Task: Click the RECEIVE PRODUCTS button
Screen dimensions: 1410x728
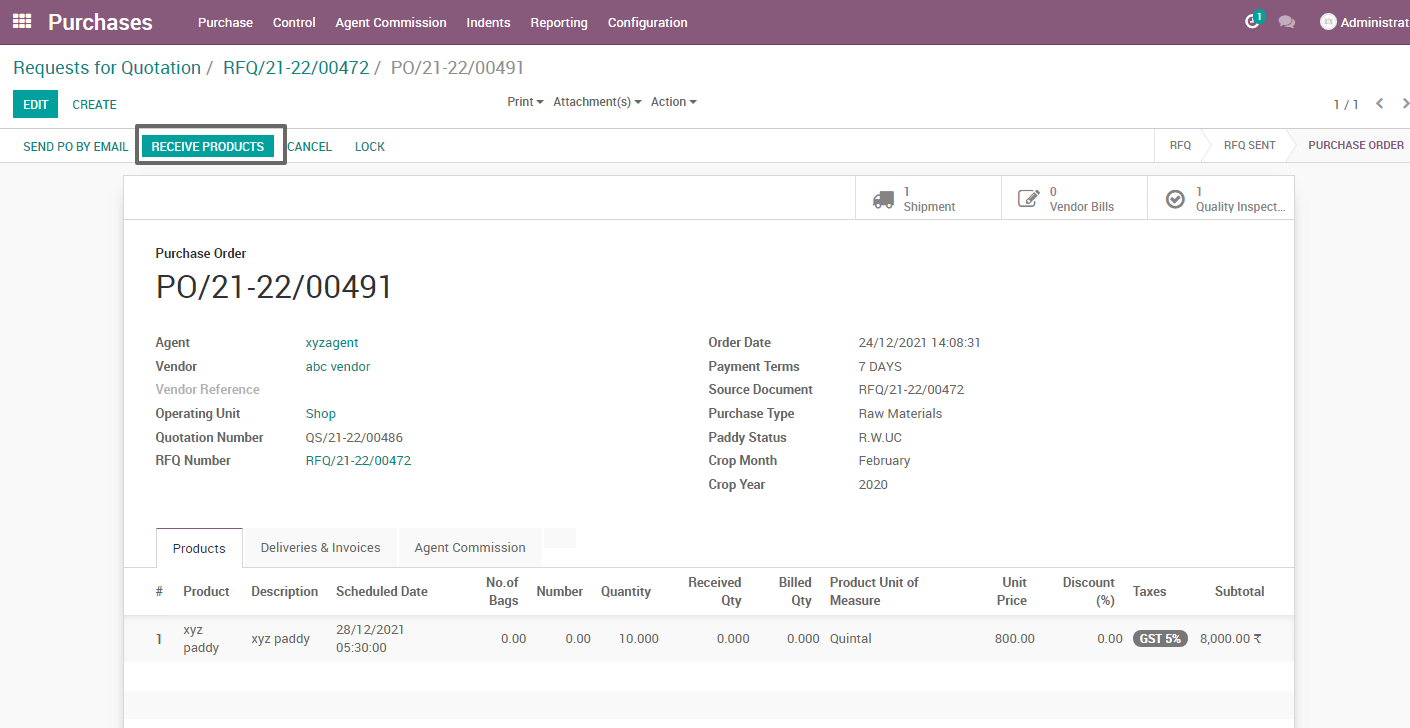Action: pos(208,145)
